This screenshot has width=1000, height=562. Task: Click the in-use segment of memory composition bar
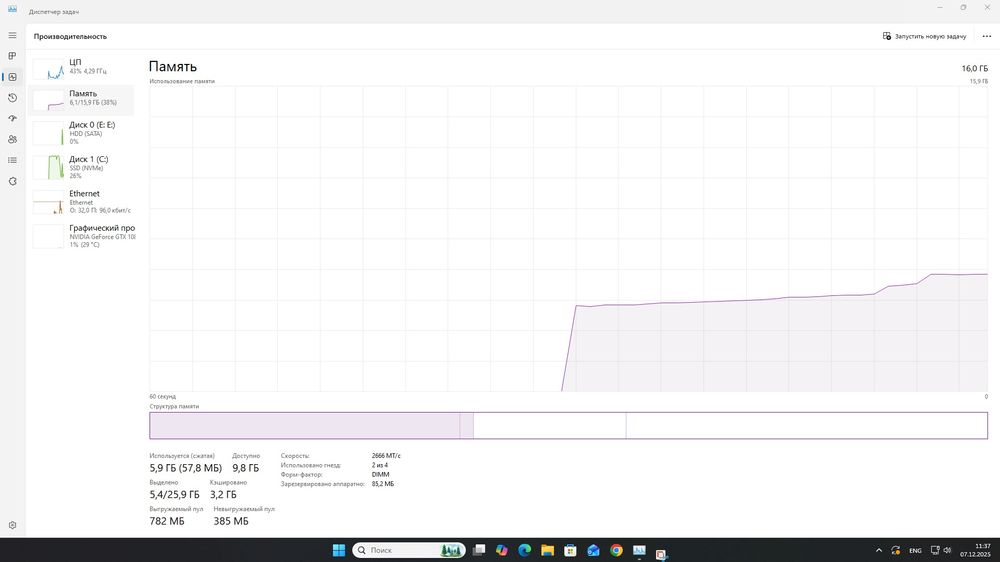(304, 425)
